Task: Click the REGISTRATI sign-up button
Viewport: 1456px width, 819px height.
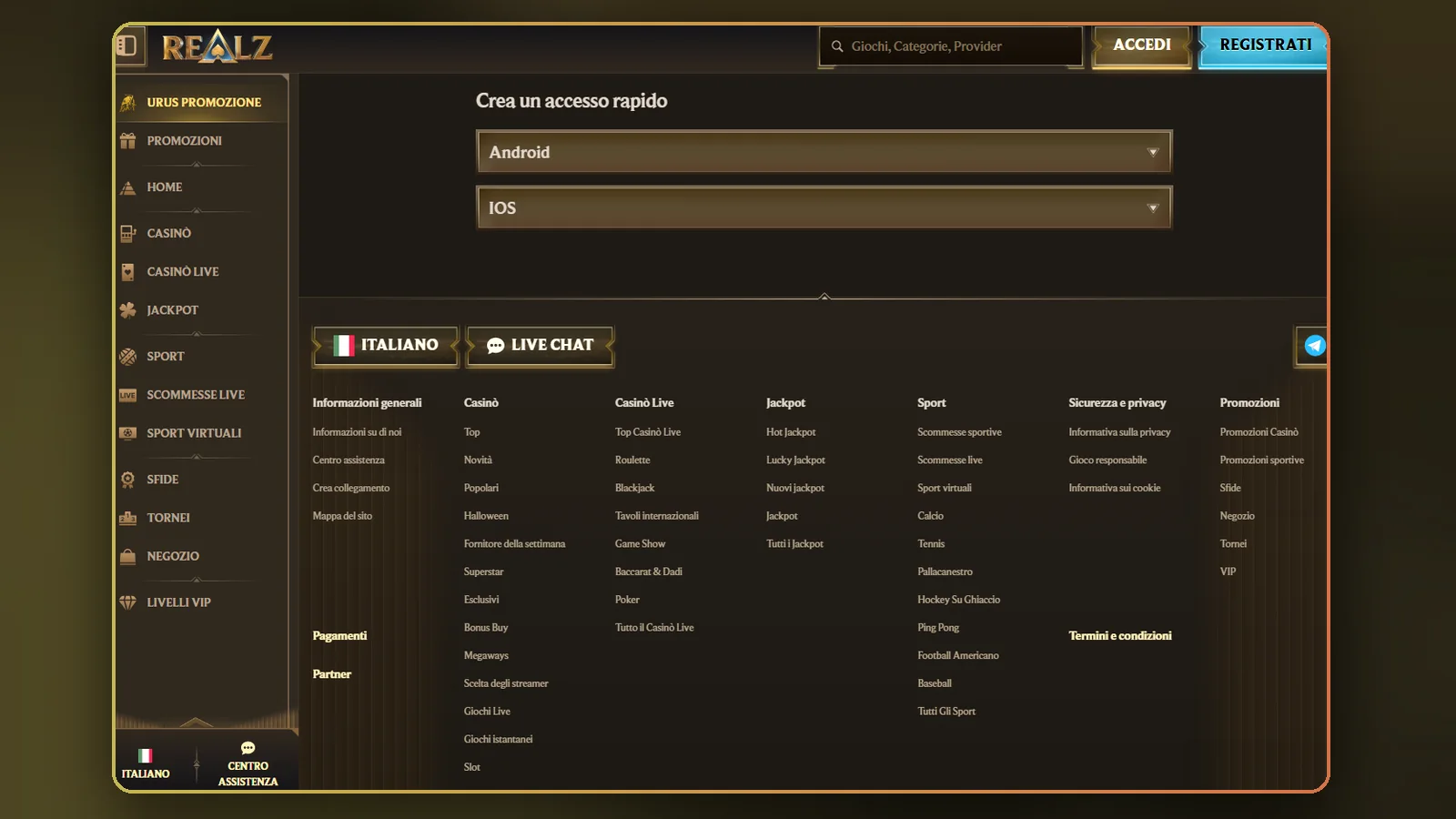Action: (1264, 45)
